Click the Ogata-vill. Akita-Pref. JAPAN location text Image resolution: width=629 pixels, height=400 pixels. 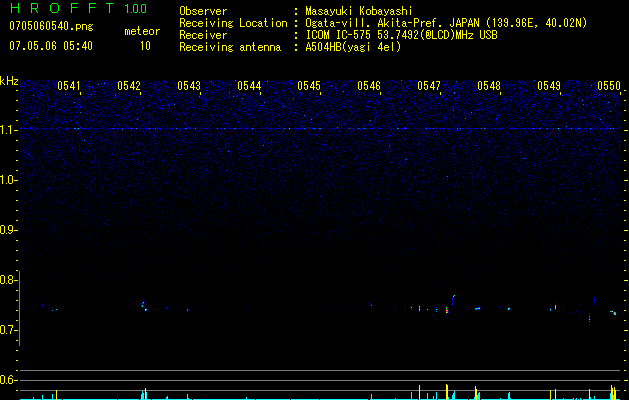(x=446, y=23)
